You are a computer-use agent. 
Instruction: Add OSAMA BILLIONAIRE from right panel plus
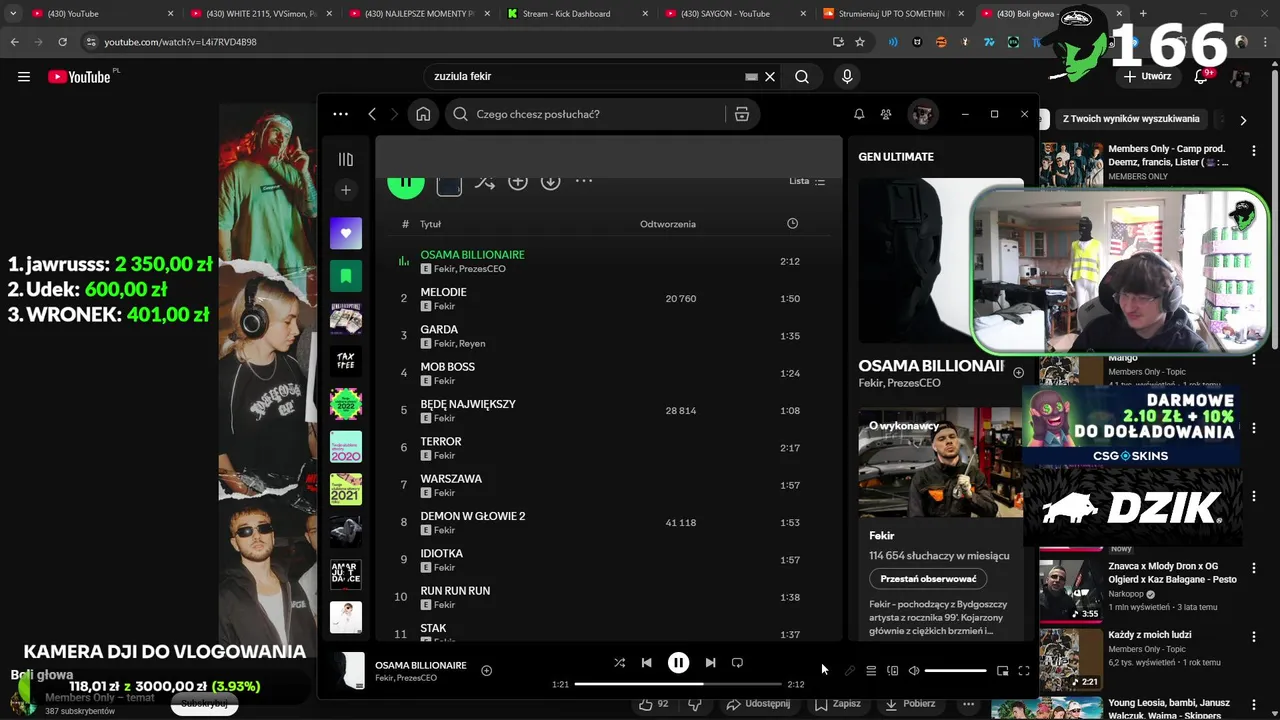click(x=1018, y=372)
